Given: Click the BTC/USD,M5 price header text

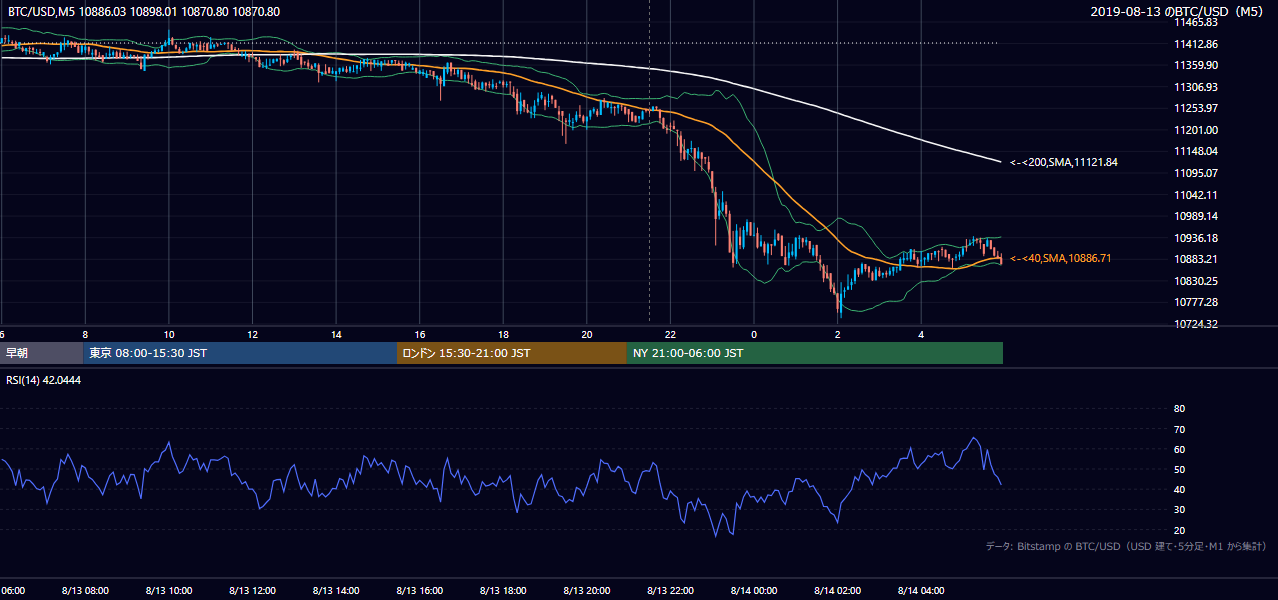Looking at the screenshot, I should coord(144,12).
